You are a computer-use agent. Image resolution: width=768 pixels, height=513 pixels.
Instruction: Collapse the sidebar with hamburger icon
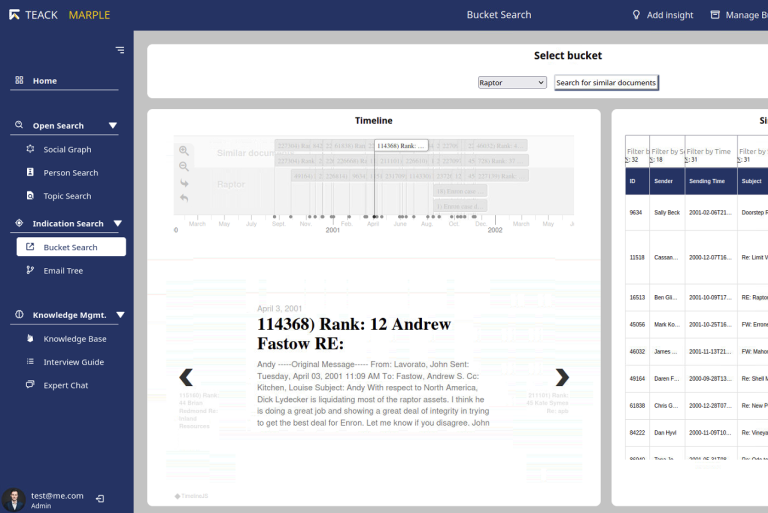pyautogui.click(x=120, y=50)
